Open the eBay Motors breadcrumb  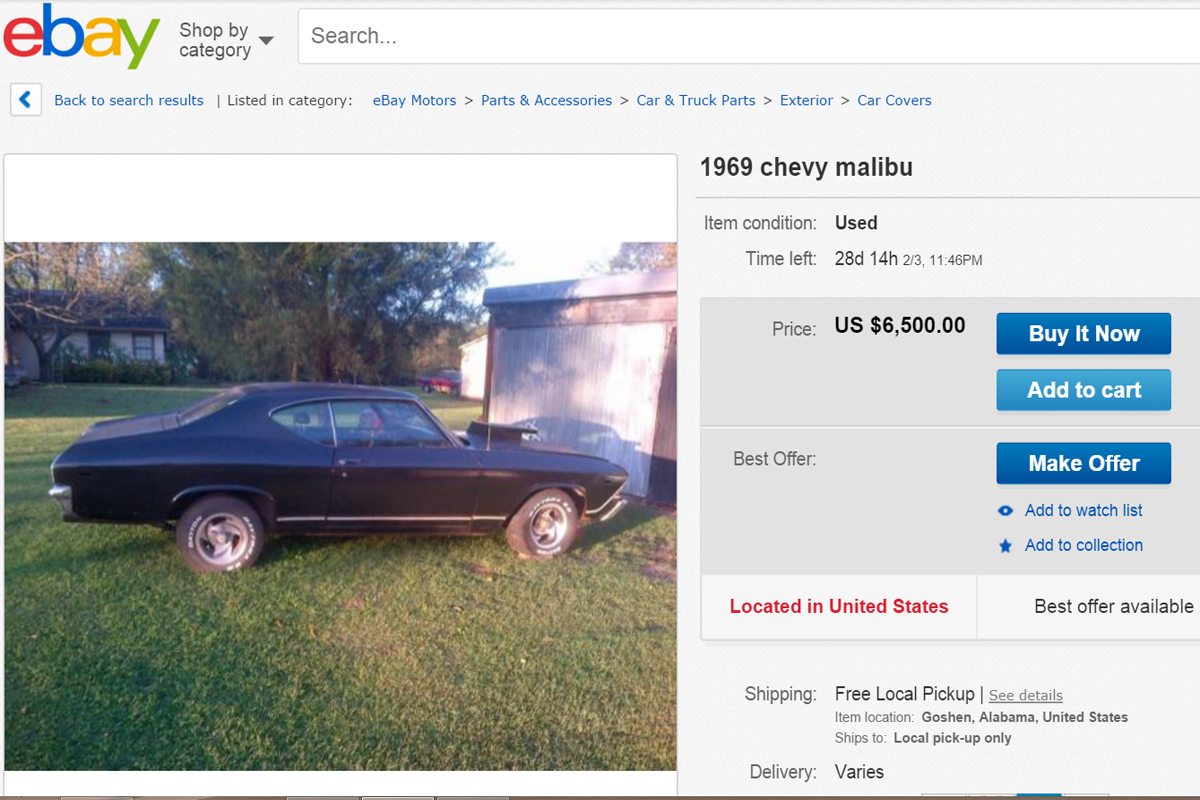pos(414,100)
